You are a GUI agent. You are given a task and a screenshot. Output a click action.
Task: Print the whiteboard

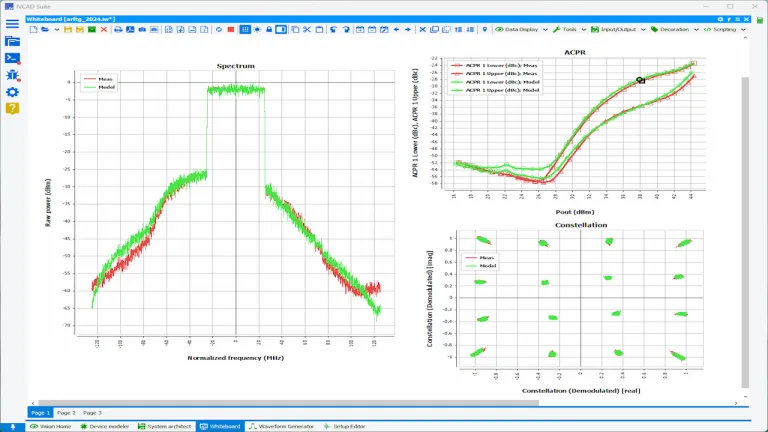click(118, 29)
